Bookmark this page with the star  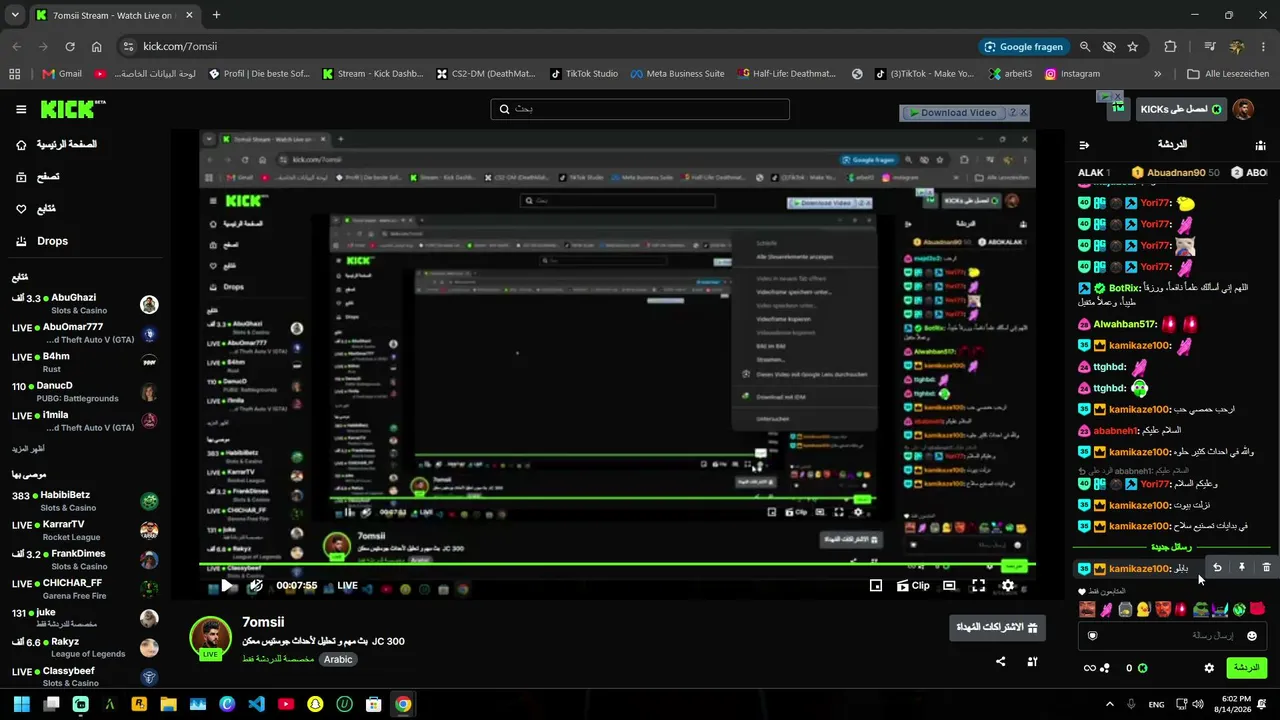coord(1133,46)
